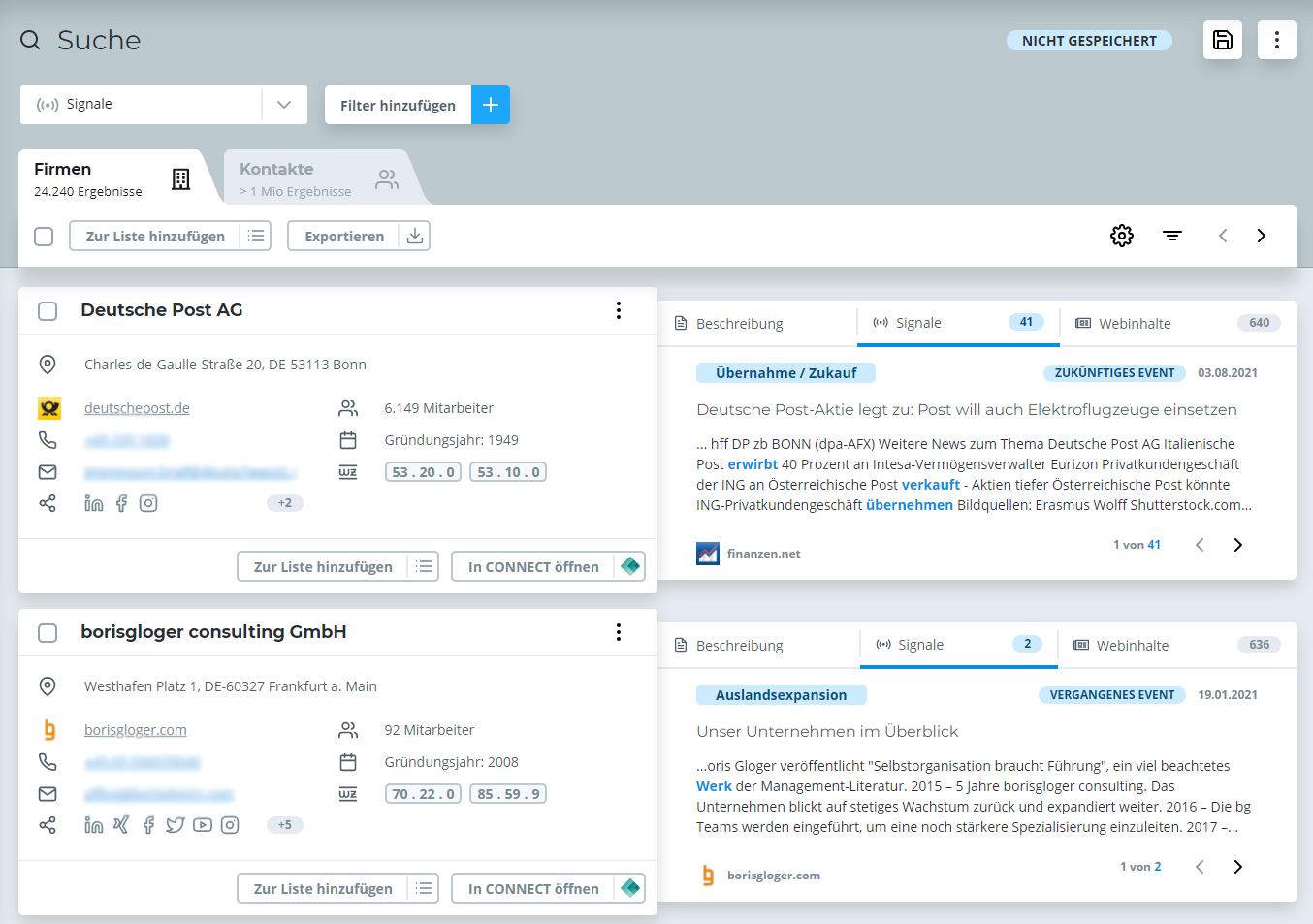Click Unser Unternehmen im Überblick headline

click(827, 732)
